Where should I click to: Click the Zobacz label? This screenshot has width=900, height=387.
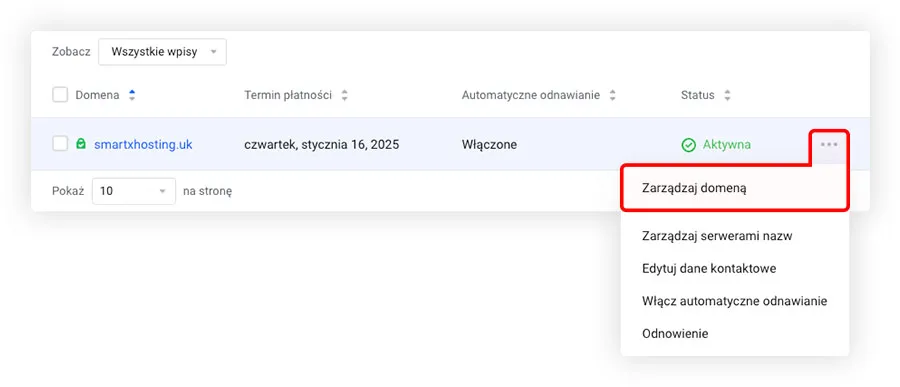tap(71, 52)
